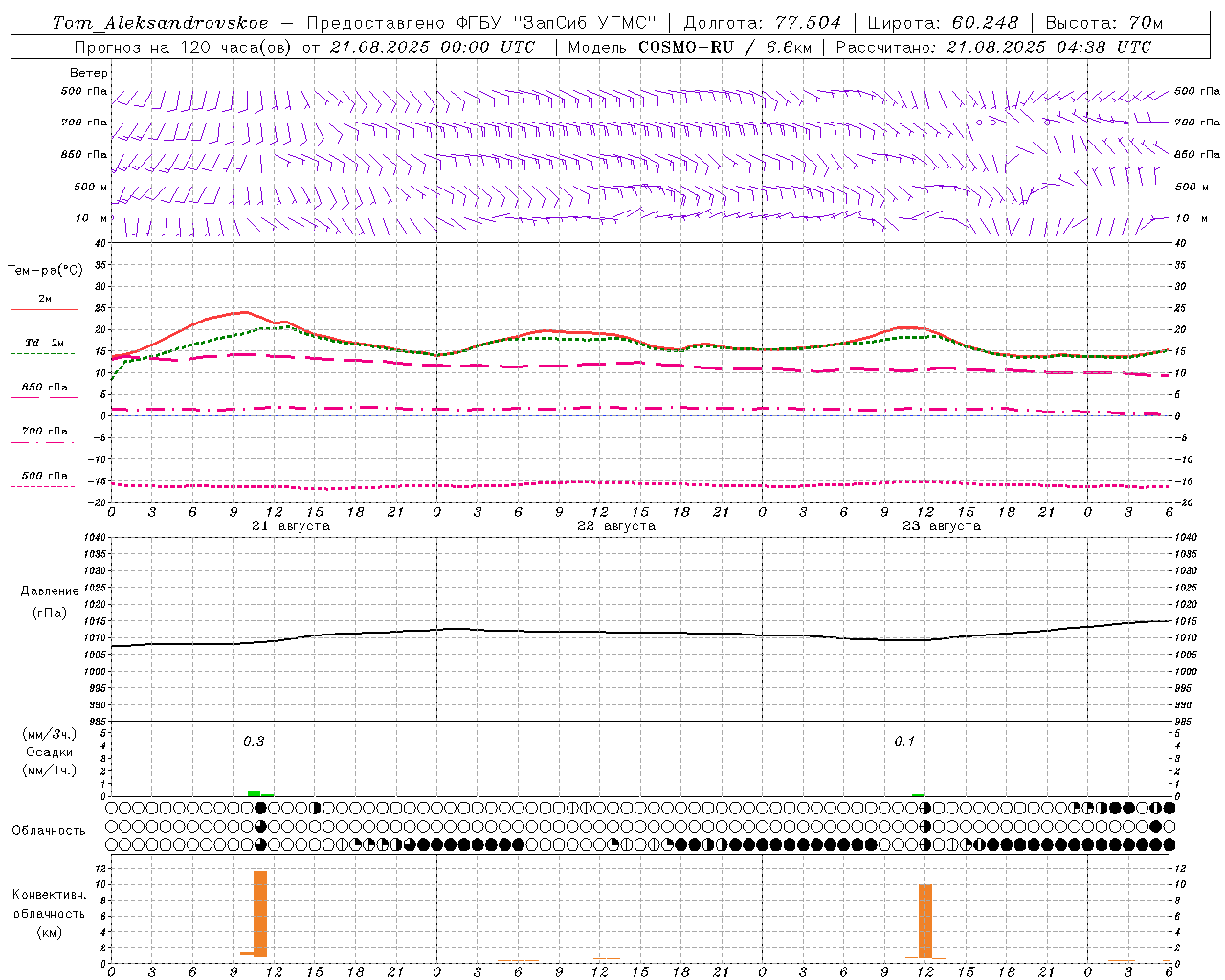The image size is (1225, 980).
Task: Click the 0.3 precipitation amount label
Action: [x=254, y=741]
